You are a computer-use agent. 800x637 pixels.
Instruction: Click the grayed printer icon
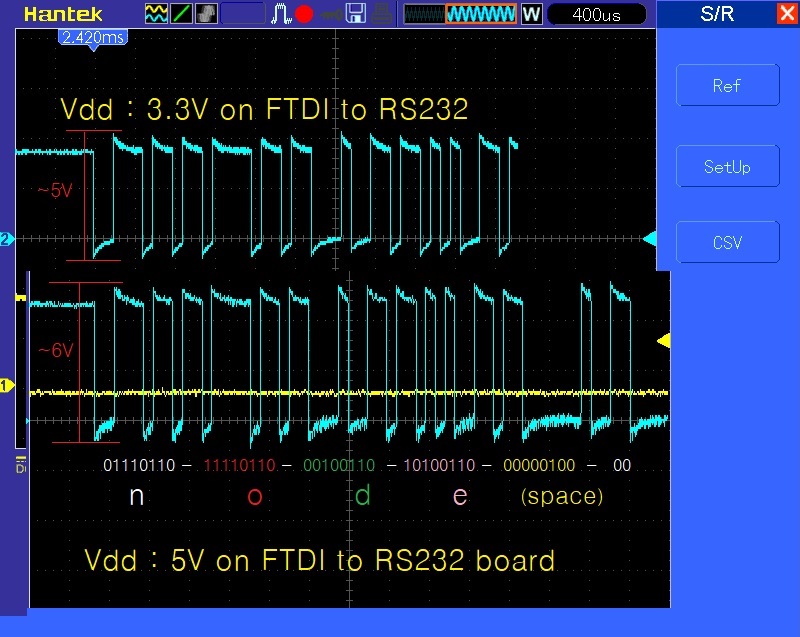tap(381, 14)
